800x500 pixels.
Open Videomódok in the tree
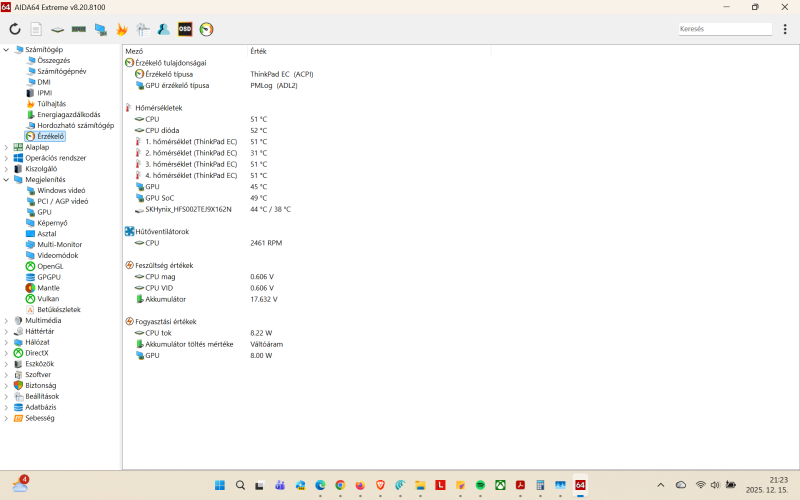click(58, 256)
